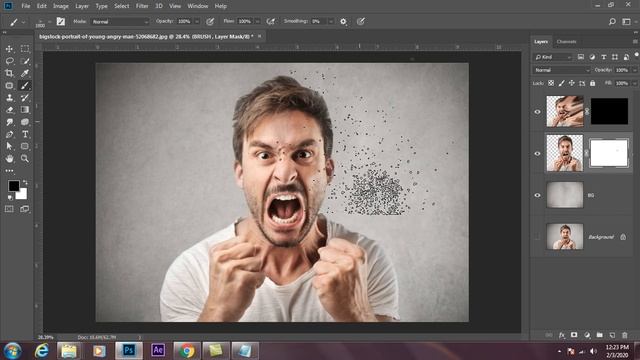Delete layer with trash icon
Image resolution: width=640 pixels, height=360 pixels.
point(624,335)
